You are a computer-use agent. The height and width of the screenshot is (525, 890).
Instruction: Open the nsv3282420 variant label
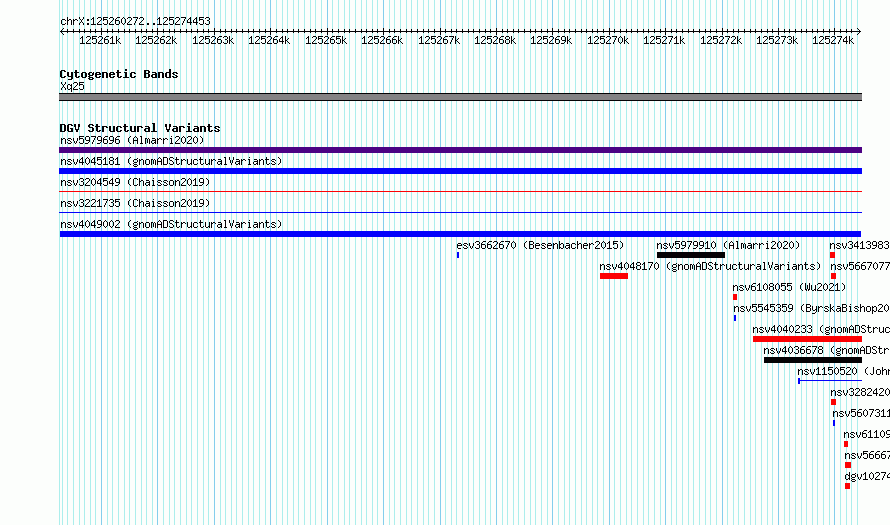pos(860,392)
